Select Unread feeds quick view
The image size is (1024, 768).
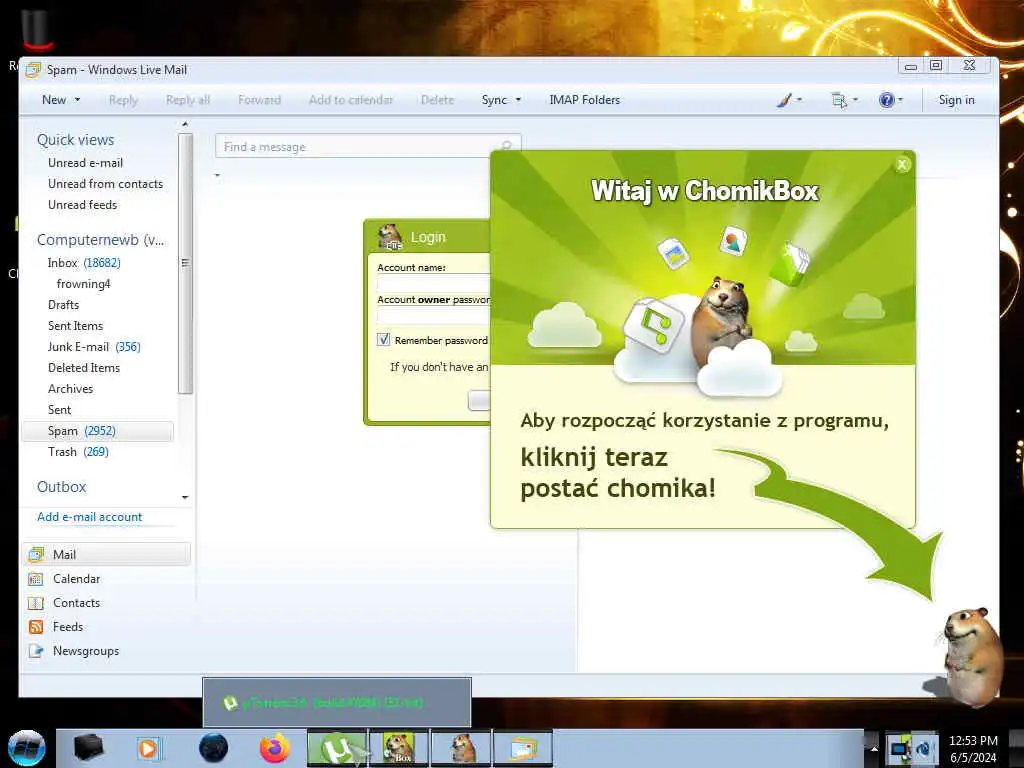82,204
